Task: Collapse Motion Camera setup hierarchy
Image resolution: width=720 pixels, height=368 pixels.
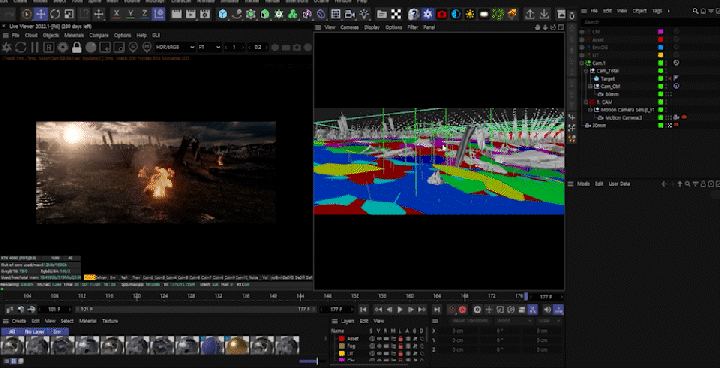Action: [x=591, y=110]
